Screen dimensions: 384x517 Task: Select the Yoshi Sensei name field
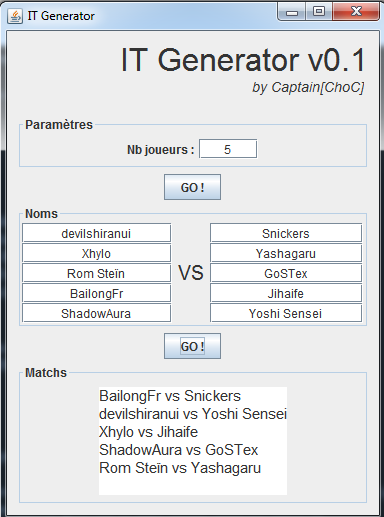(x=286, y=313)
